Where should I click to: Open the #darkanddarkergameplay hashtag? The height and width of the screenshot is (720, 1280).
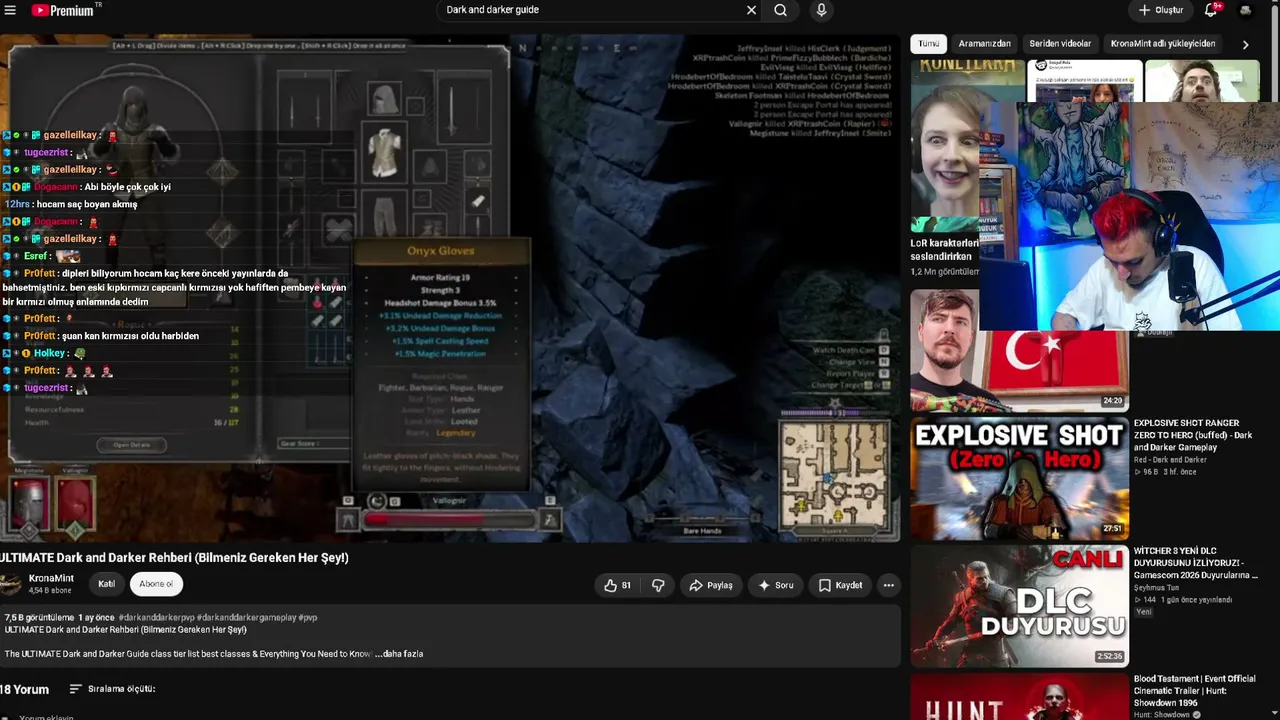tap(247, 618)
